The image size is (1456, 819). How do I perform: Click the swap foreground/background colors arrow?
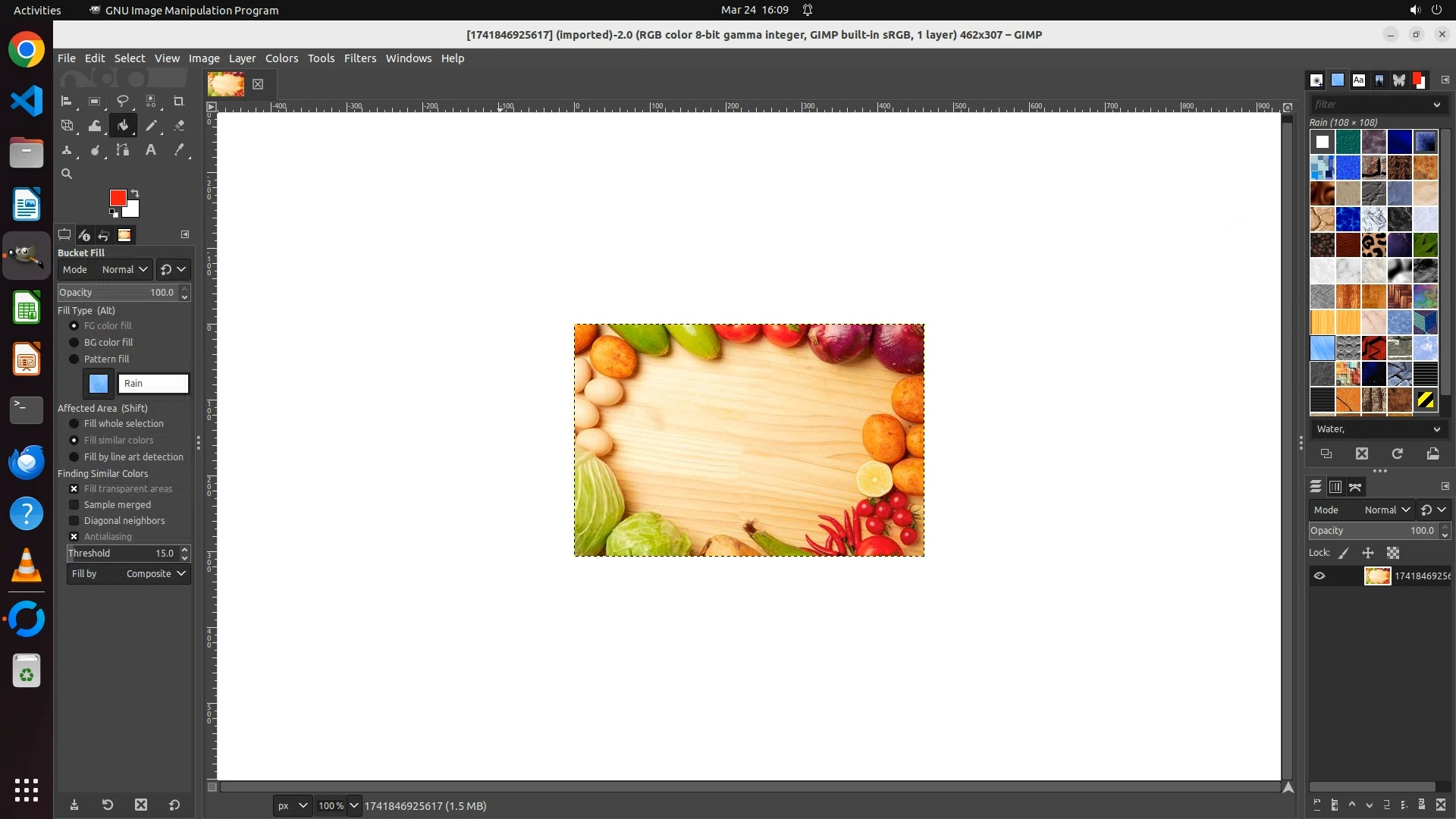click(135, 193)
